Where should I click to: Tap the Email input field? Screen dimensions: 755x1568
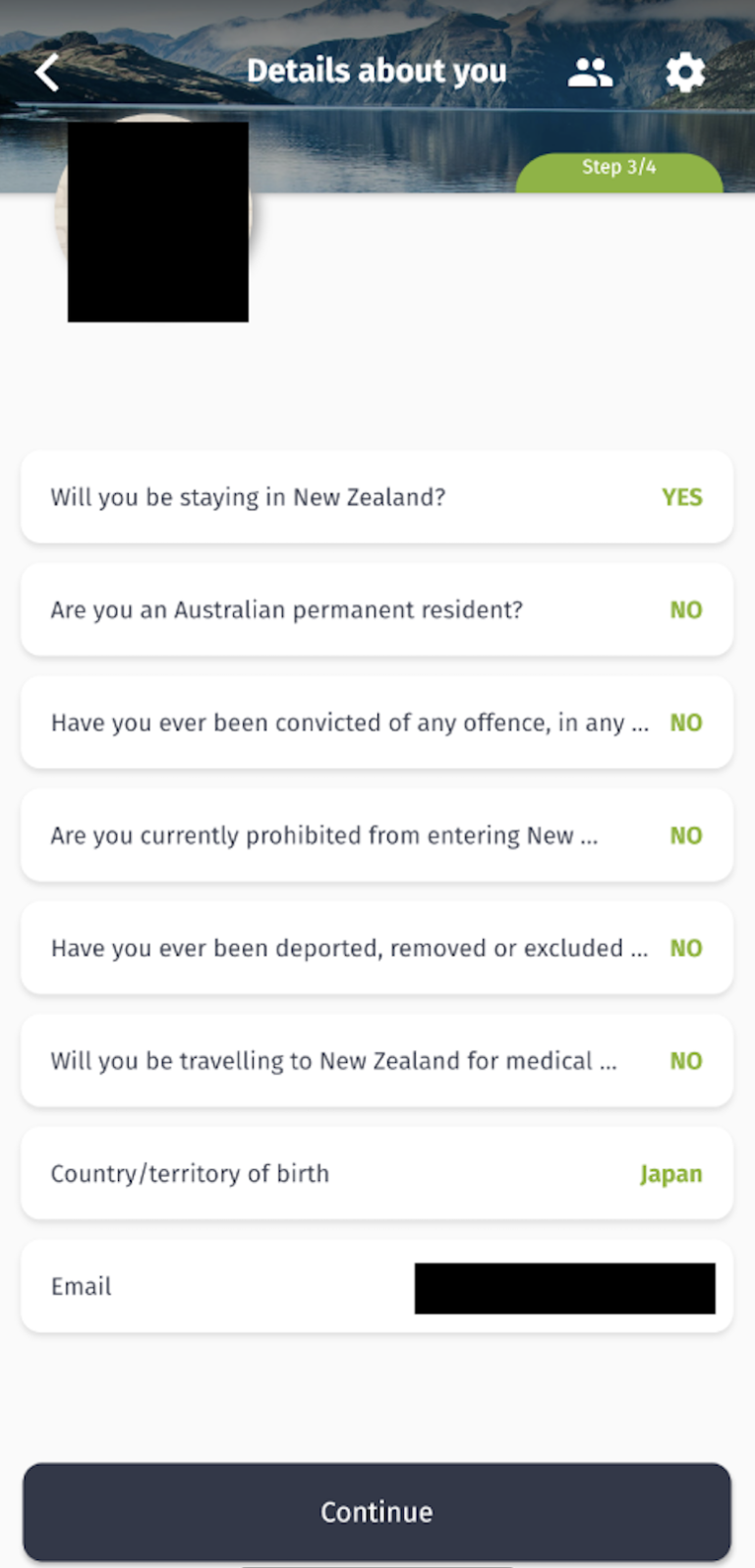[x=564, y=1288]
